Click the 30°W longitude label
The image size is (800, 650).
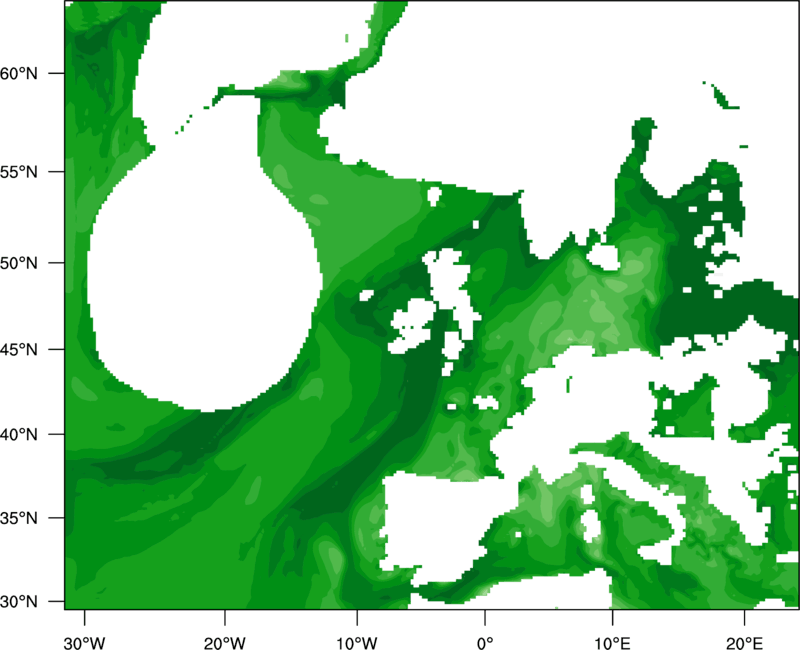(x=84, y=643)
